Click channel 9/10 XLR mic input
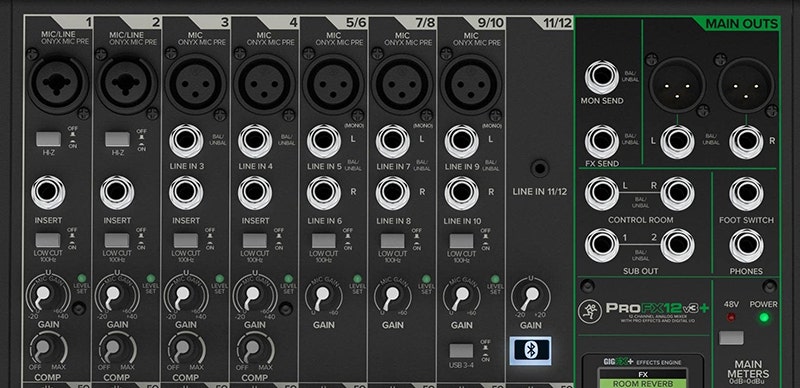 click(470, 84)
